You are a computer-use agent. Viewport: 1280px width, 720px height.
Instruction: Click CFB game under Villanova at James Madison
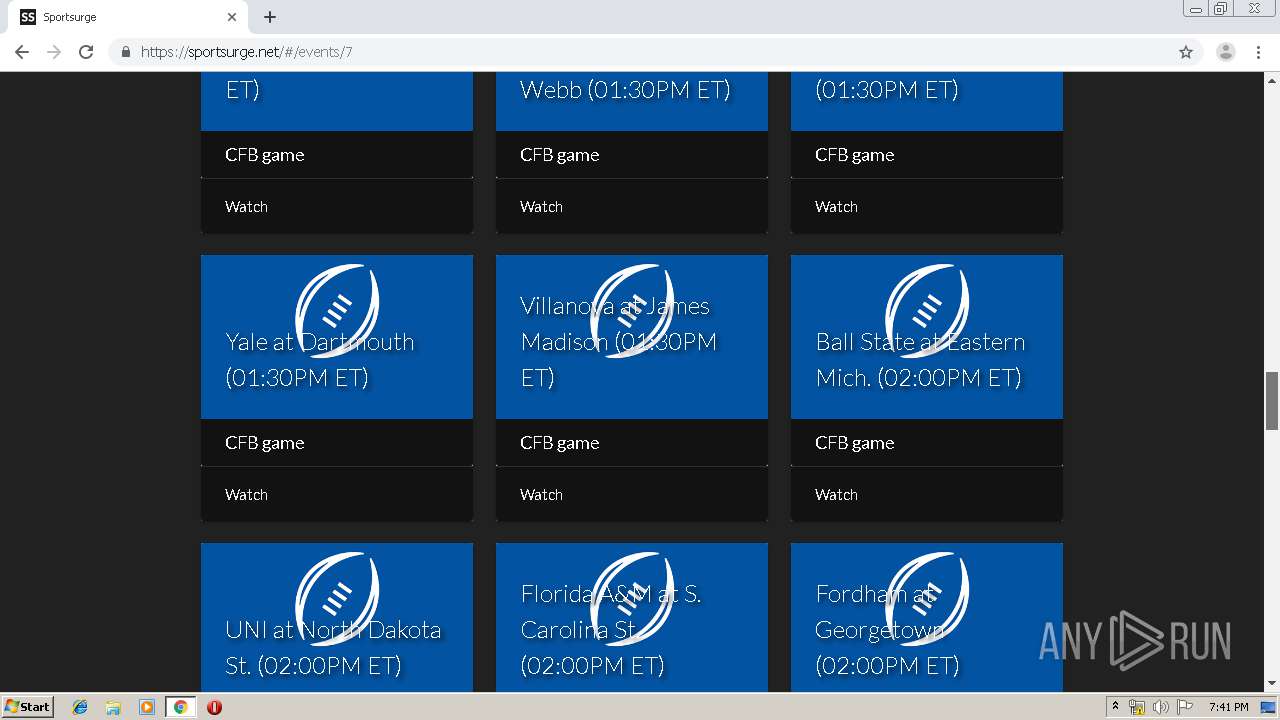click(x=560, y=443)
